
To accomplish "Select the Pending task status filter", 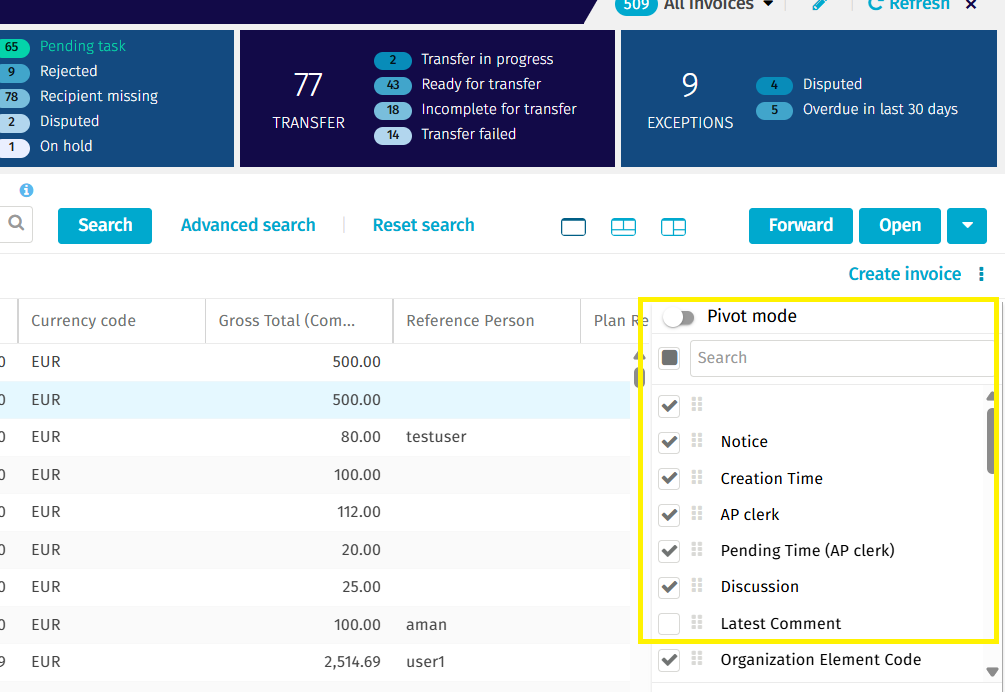I will (x=82, y=46).
